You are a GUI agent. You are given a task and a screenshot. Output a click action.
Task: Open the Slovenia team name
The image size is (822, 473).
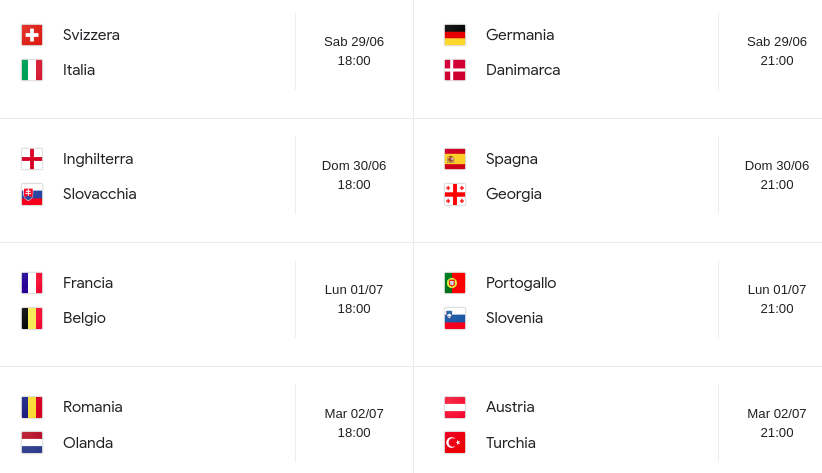point(514,318)
